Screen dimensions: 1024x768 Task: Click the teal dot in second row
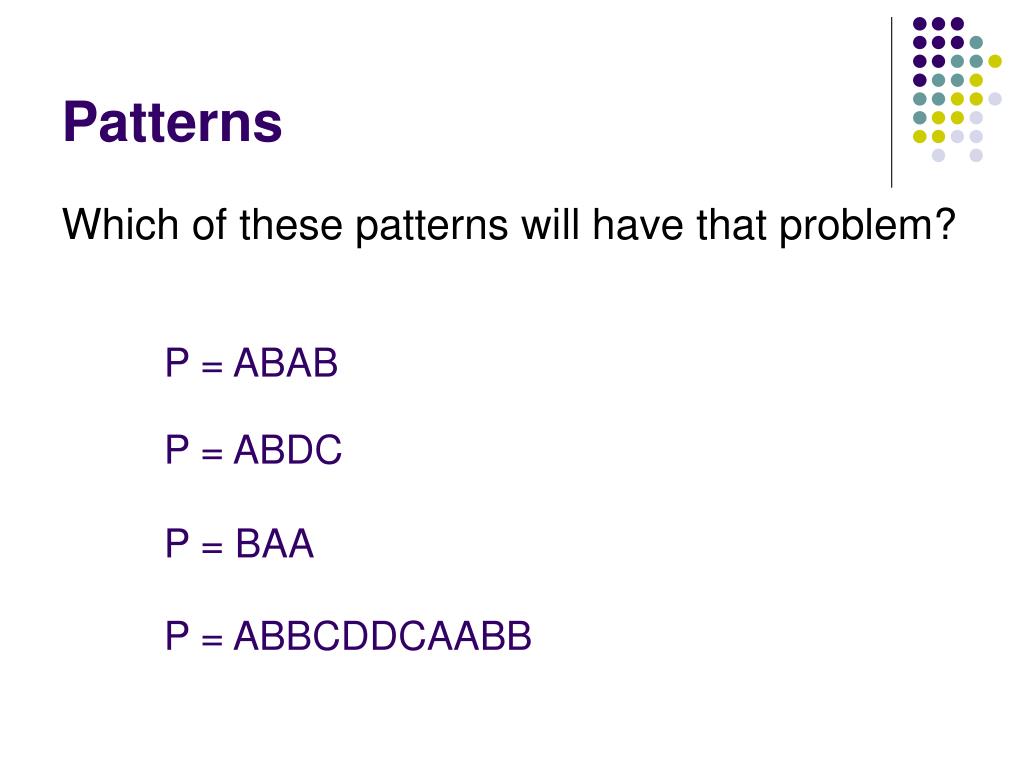click(976, 43)
